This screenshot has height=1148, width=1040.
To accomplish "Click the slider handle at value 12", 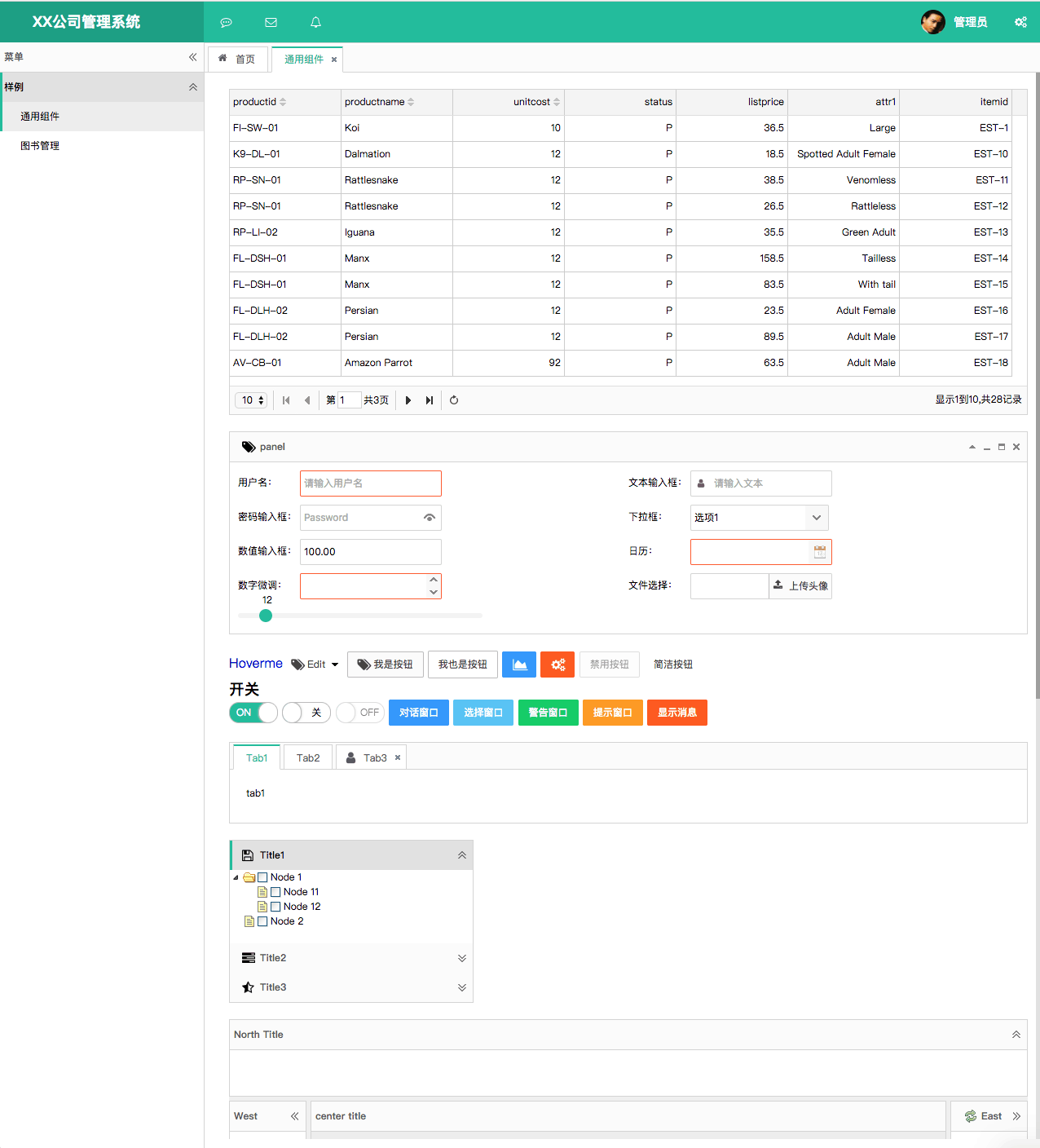I will pyautogui.click(x=266, y=616).
